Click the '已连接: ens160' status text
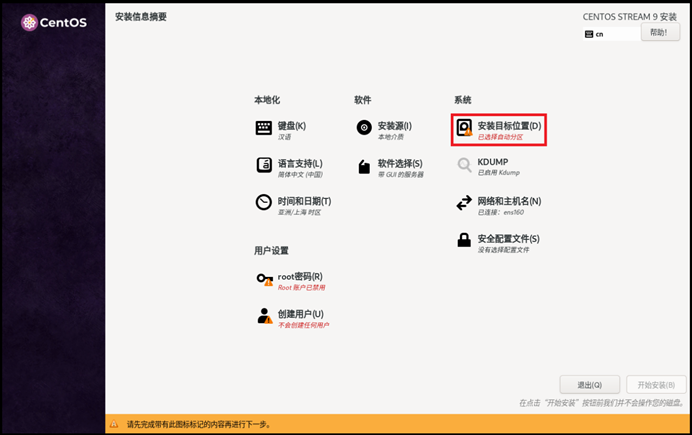The height and width of the screenshot is (435, 692). point(501,212)
